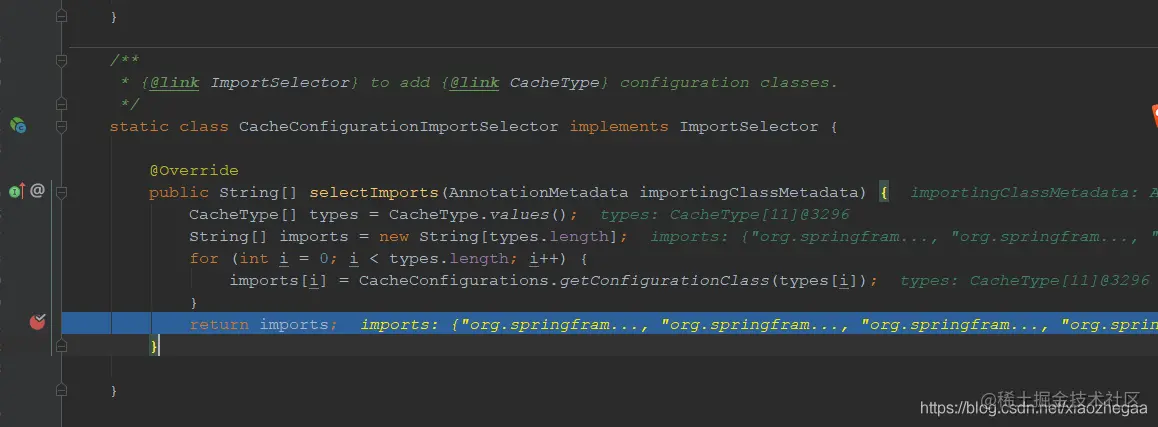This screenshot has height=427, width=1158.
Task: Toggle the breakpoint on the return imports line
Action: [x=37, y=321]
